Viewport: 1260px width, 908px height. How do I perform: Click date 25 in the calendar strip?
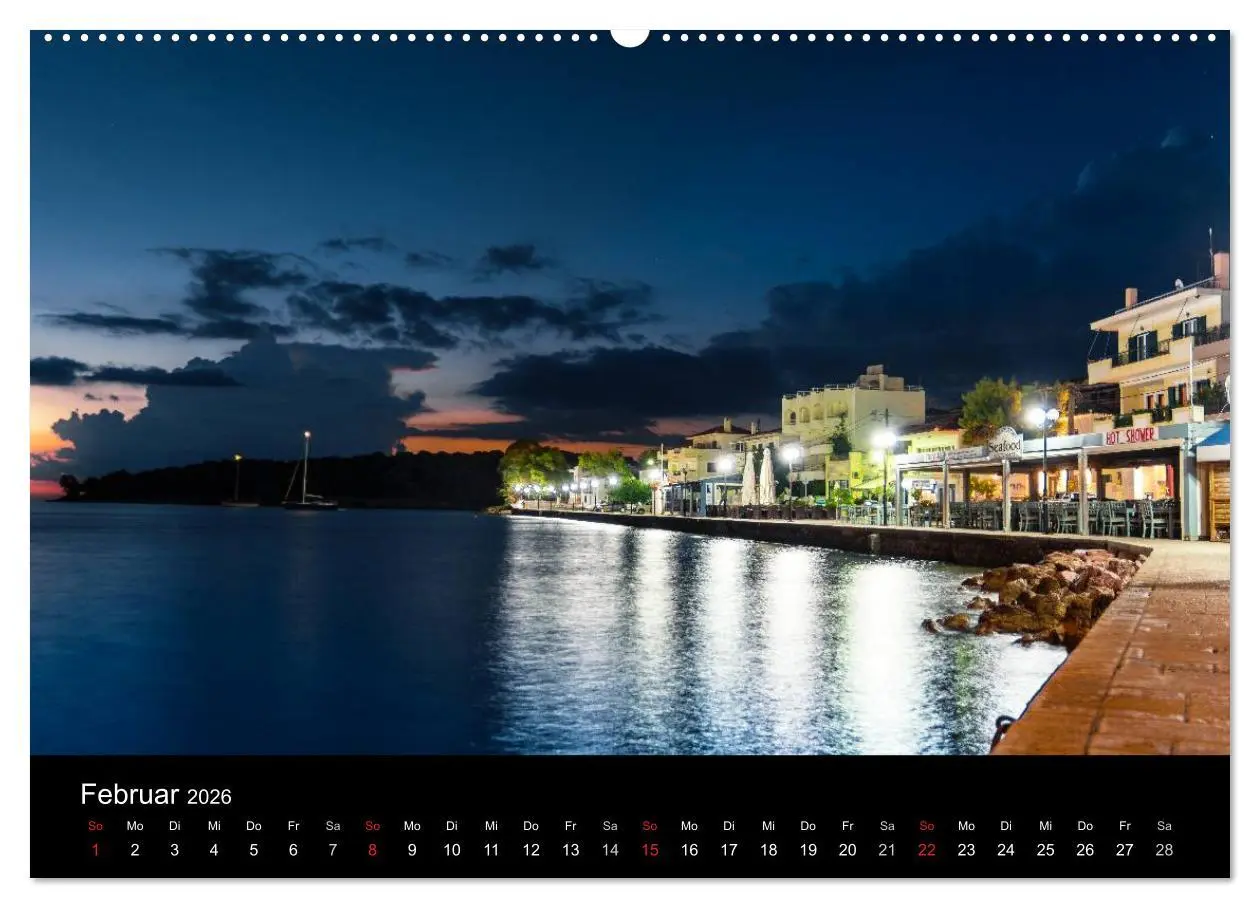tap(1045, 850)
